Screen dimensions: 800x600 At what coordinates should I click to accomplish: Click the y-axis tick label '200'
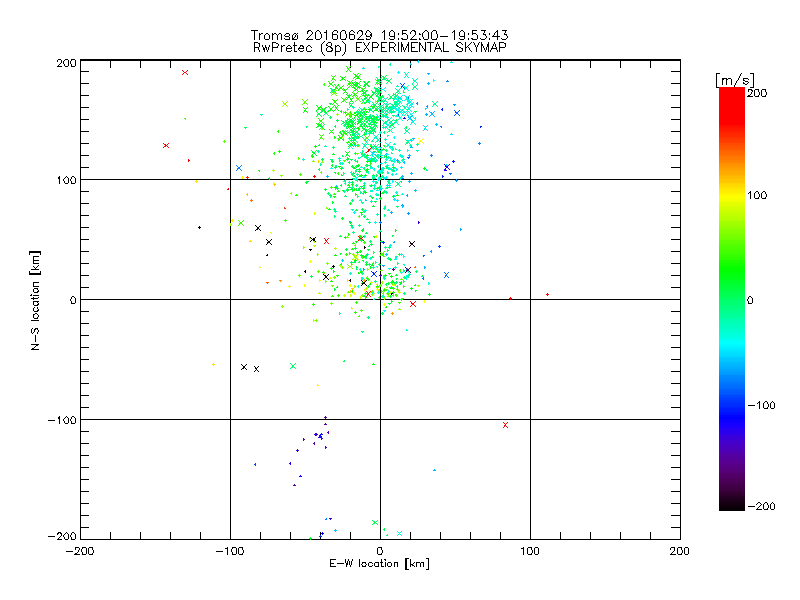(66, 63)
